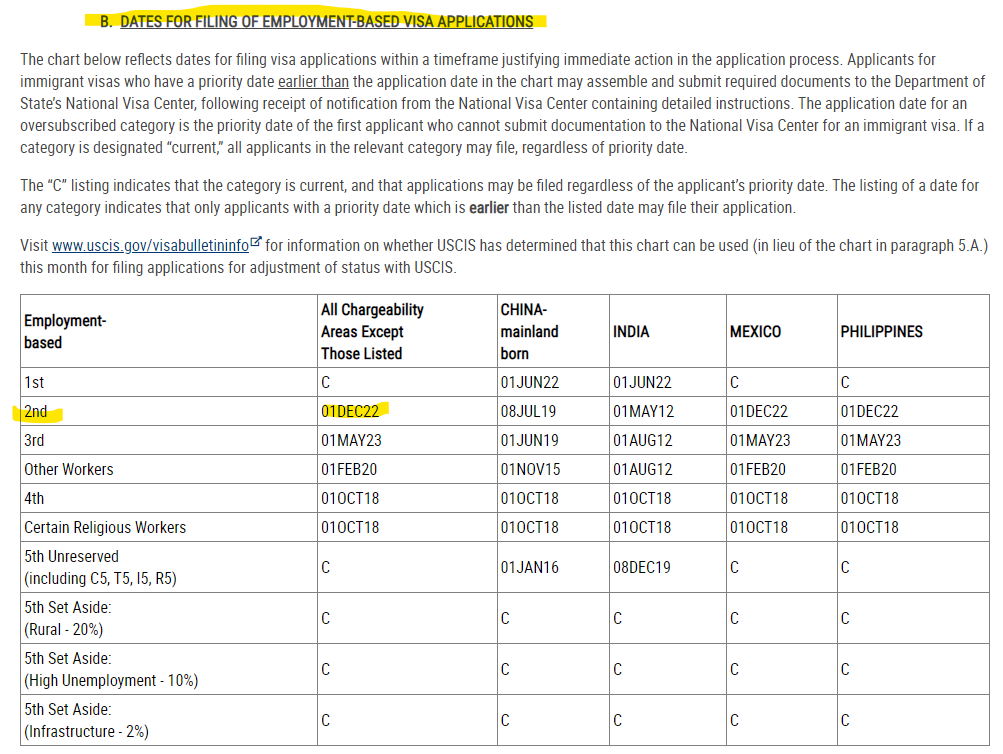Click C in Rural 20% China column
Viewport: 1003px width, 754px height.
505,618
